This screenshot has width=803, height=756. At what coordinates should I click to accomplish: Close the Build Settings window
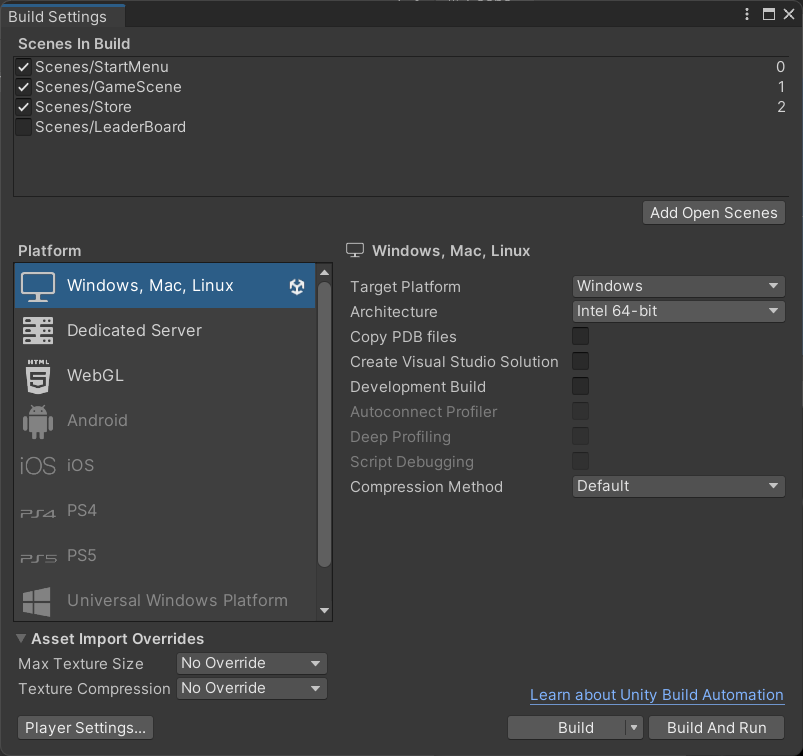tap(789, 14)
